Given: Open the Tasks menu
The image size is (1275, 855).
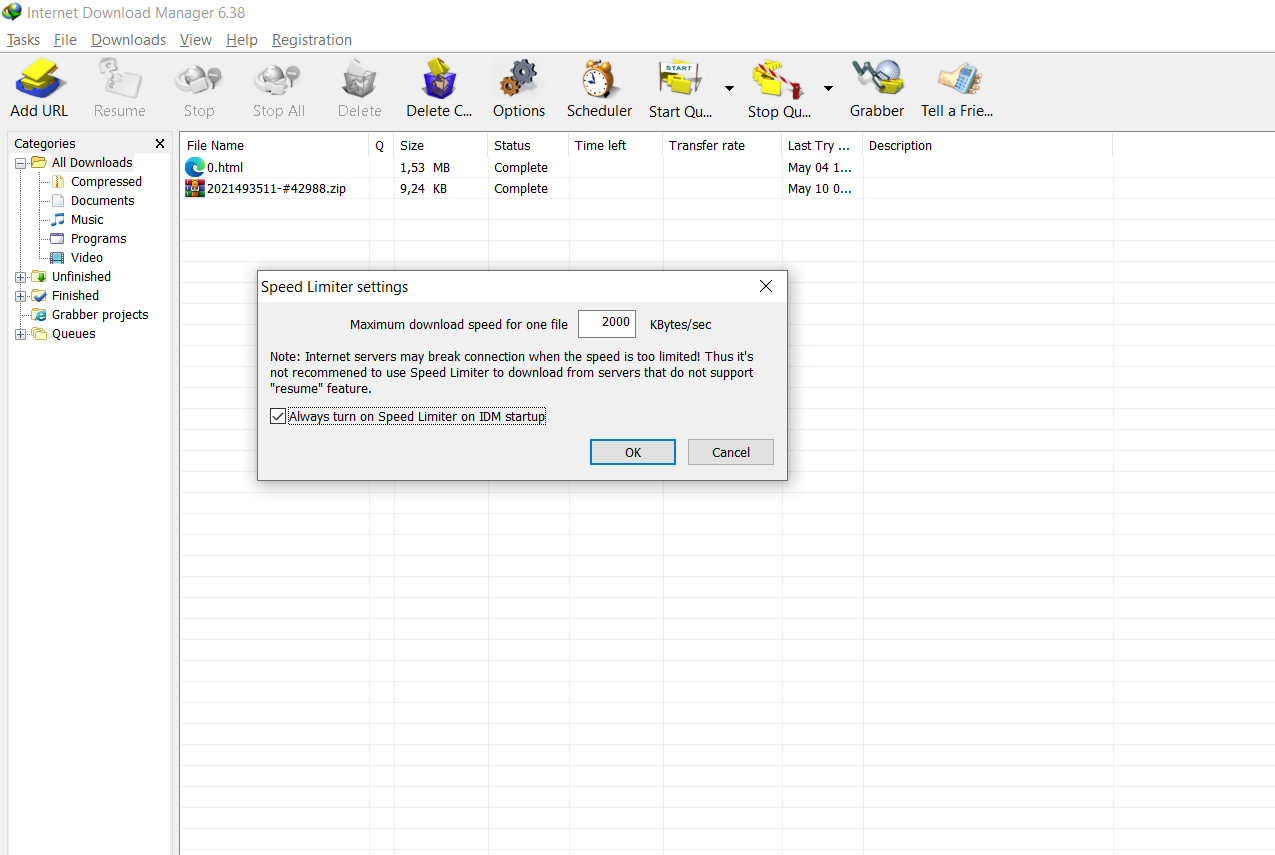Looking at the screenshot, I should (23, 40).
